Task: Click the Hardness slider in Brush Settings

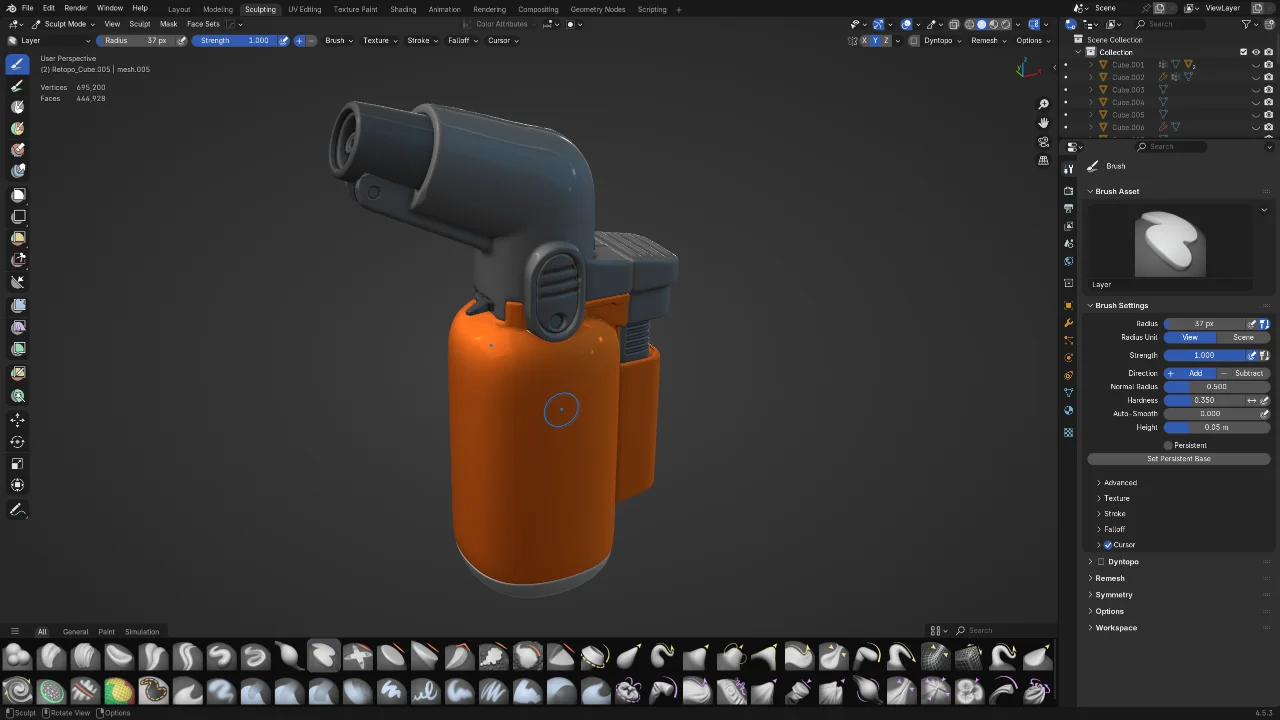Action: coord(1205,400)
